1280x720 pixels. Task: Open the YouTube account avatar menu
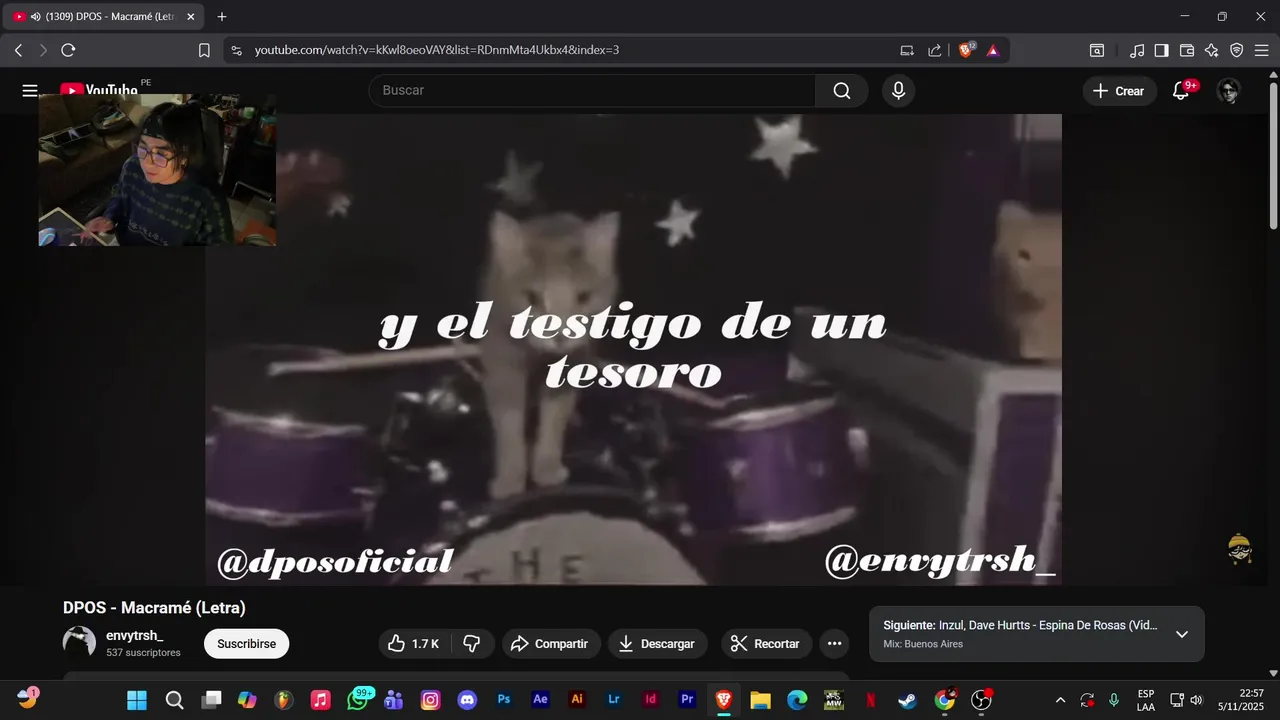[x=1229, y=91]
